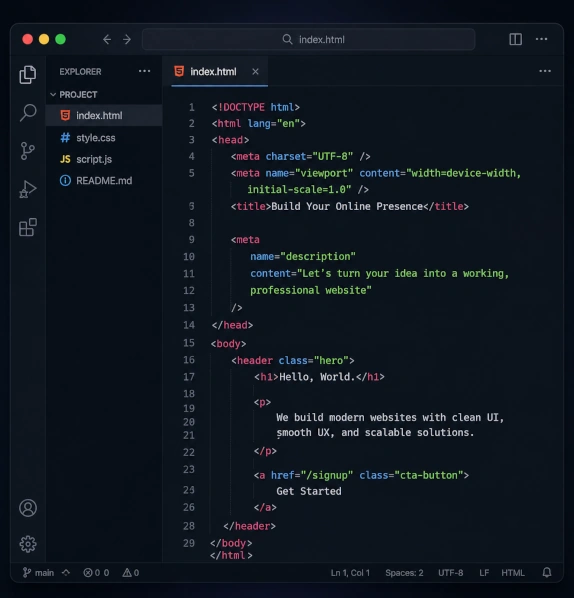Click line number 1 in the gutter

(x=191, y=107)
